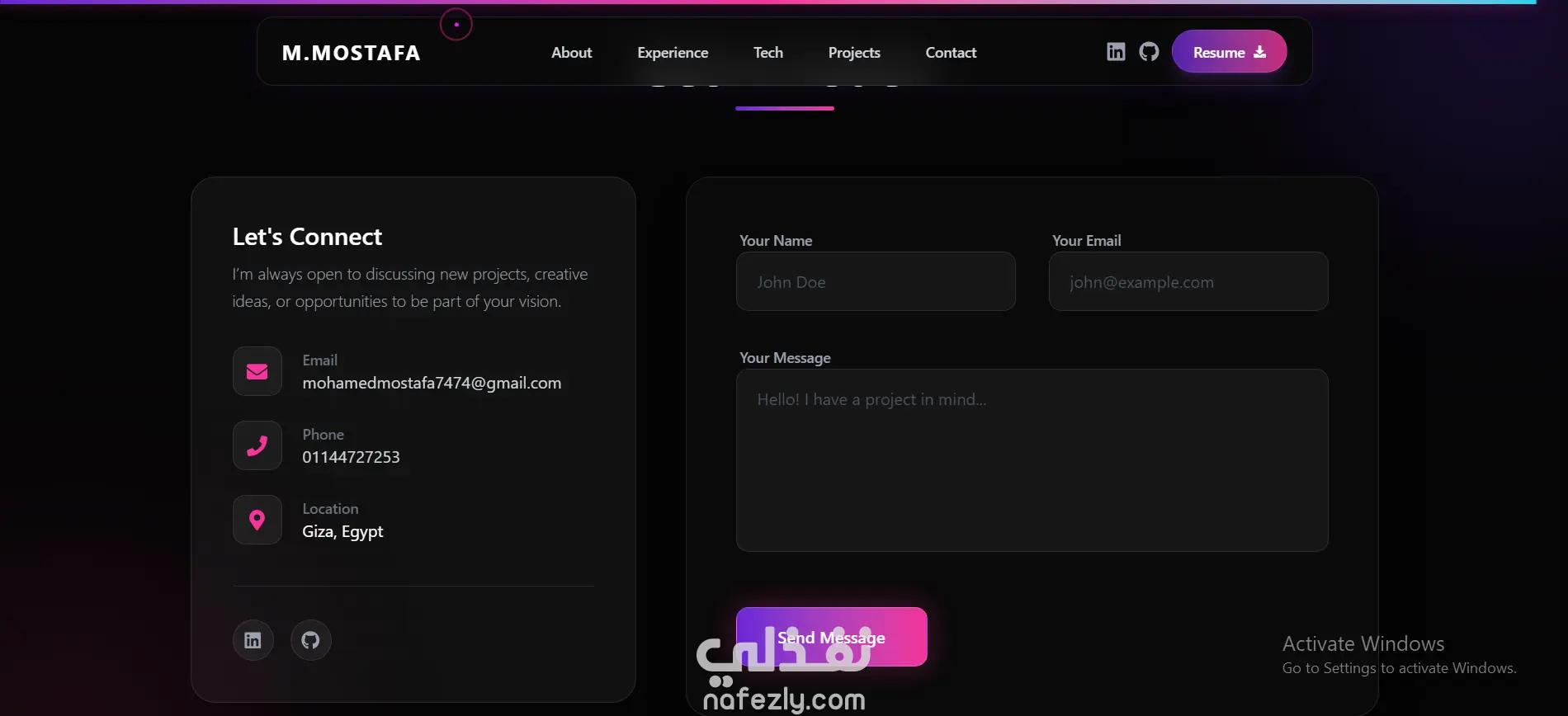Open the Tech nav link
This screenshot has width=1568, height=716.
tap(768, 53)
